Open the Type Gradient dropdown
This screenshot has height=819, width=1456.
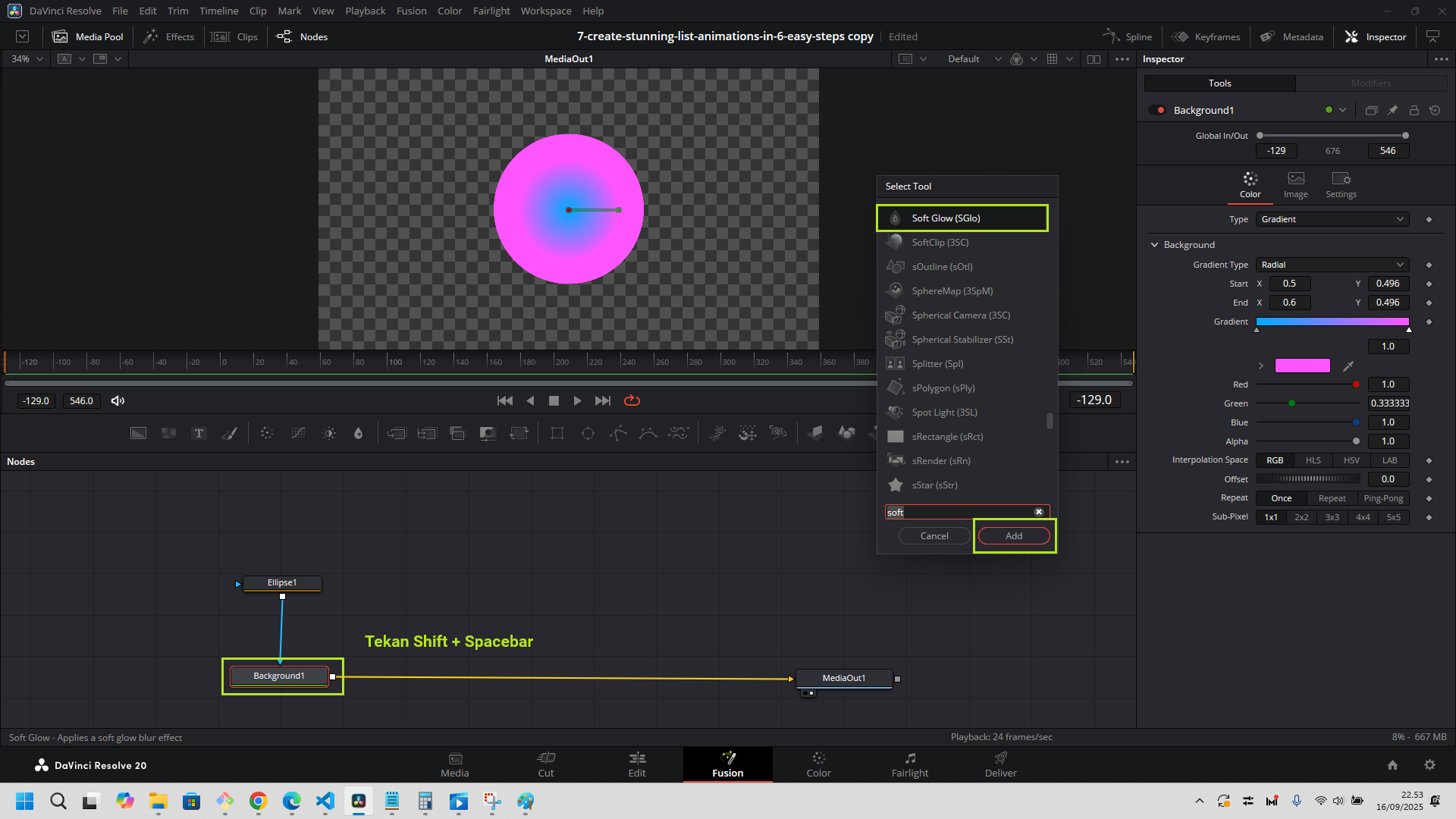1332,219
